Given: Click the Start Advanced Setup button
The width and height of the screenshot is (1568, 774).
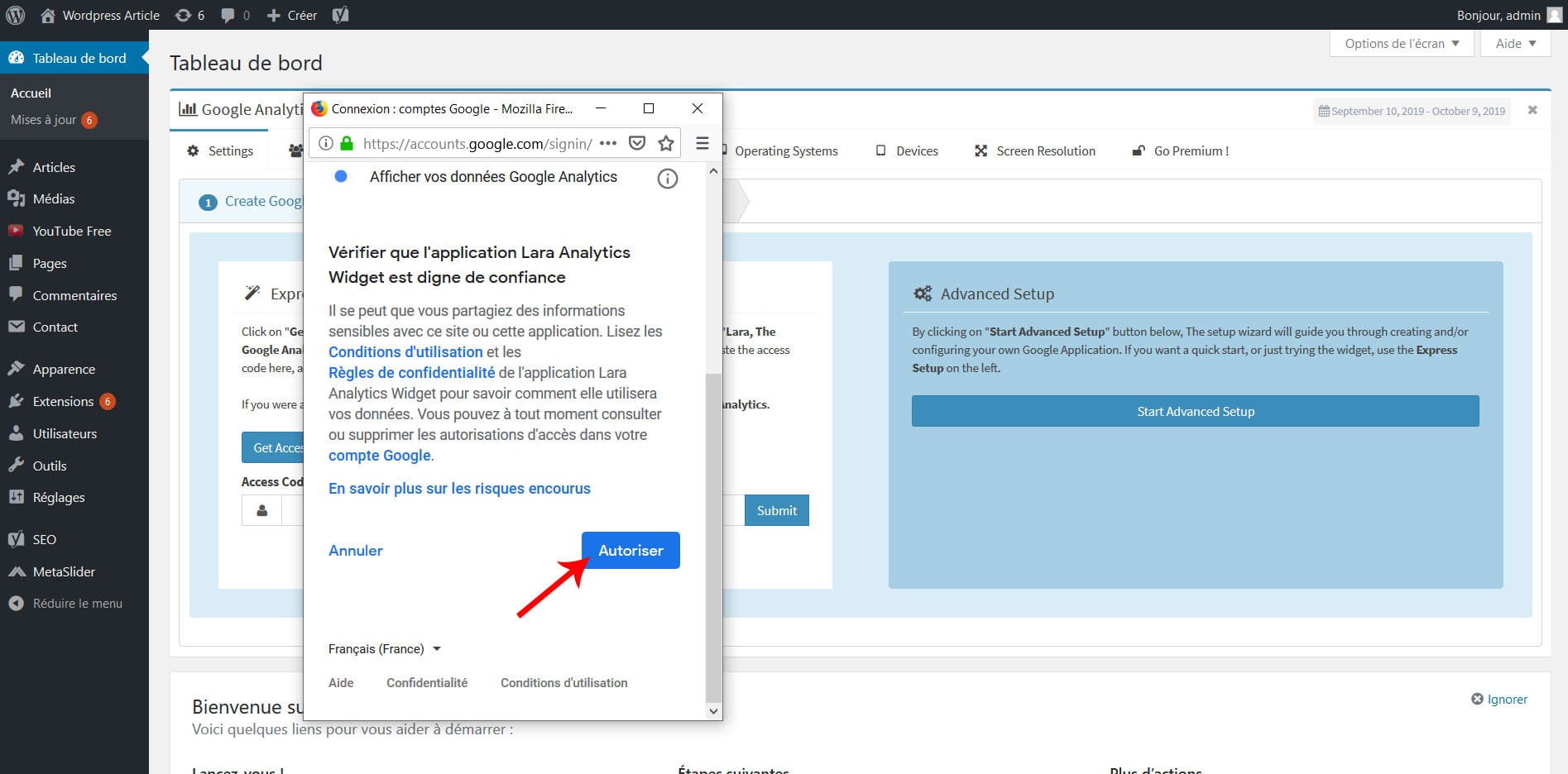Looking at the screenshot, I should (x=1196, y=411).
